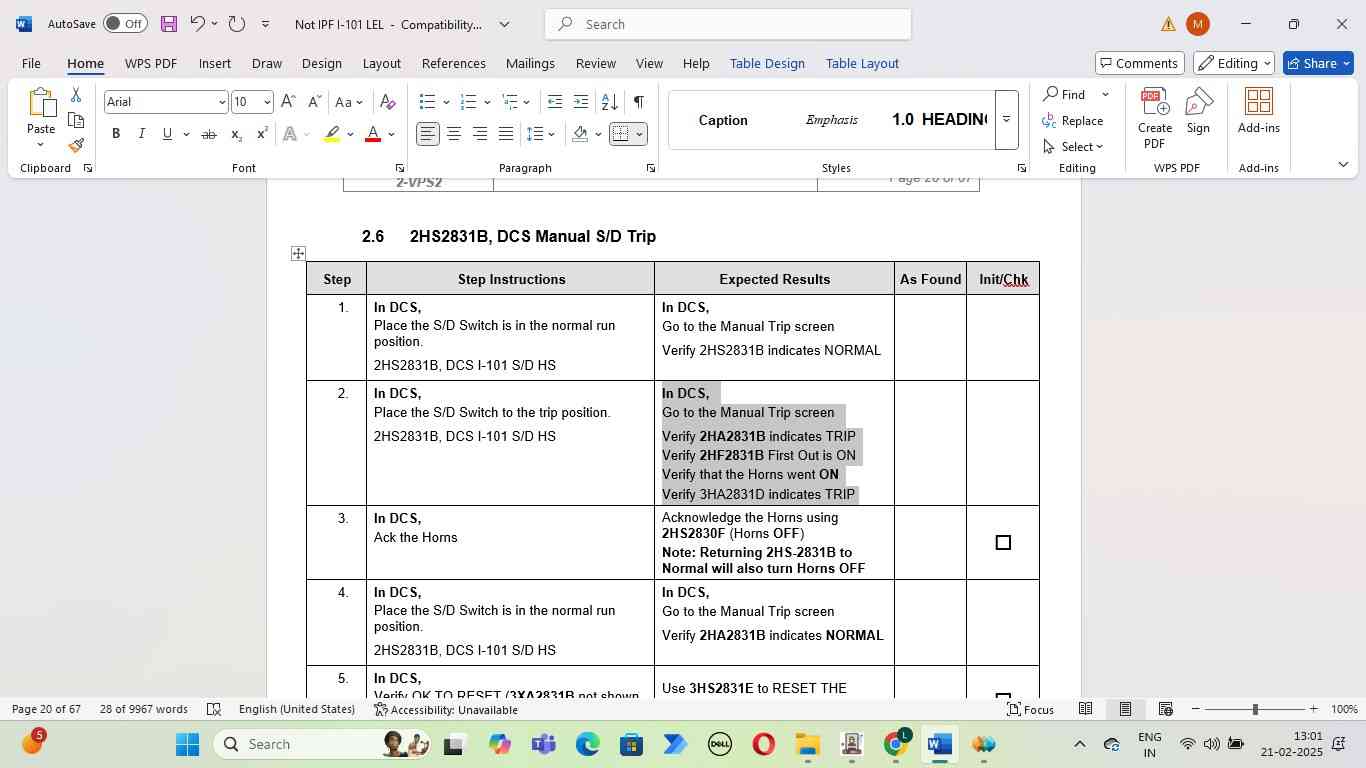Toggle Show paragraph marks
This screenshot has height=768, width=1366.
638,102
